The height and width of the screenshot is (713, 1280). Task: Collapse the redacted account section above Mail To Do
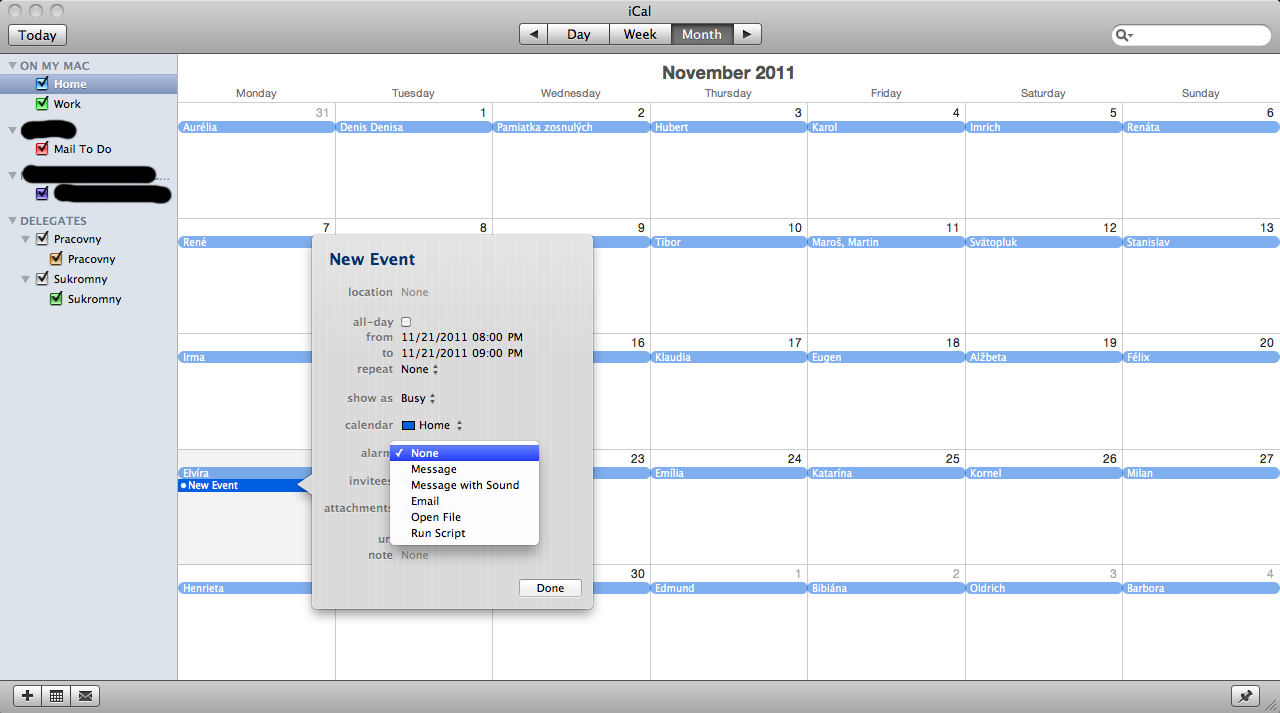click(12, 131)
